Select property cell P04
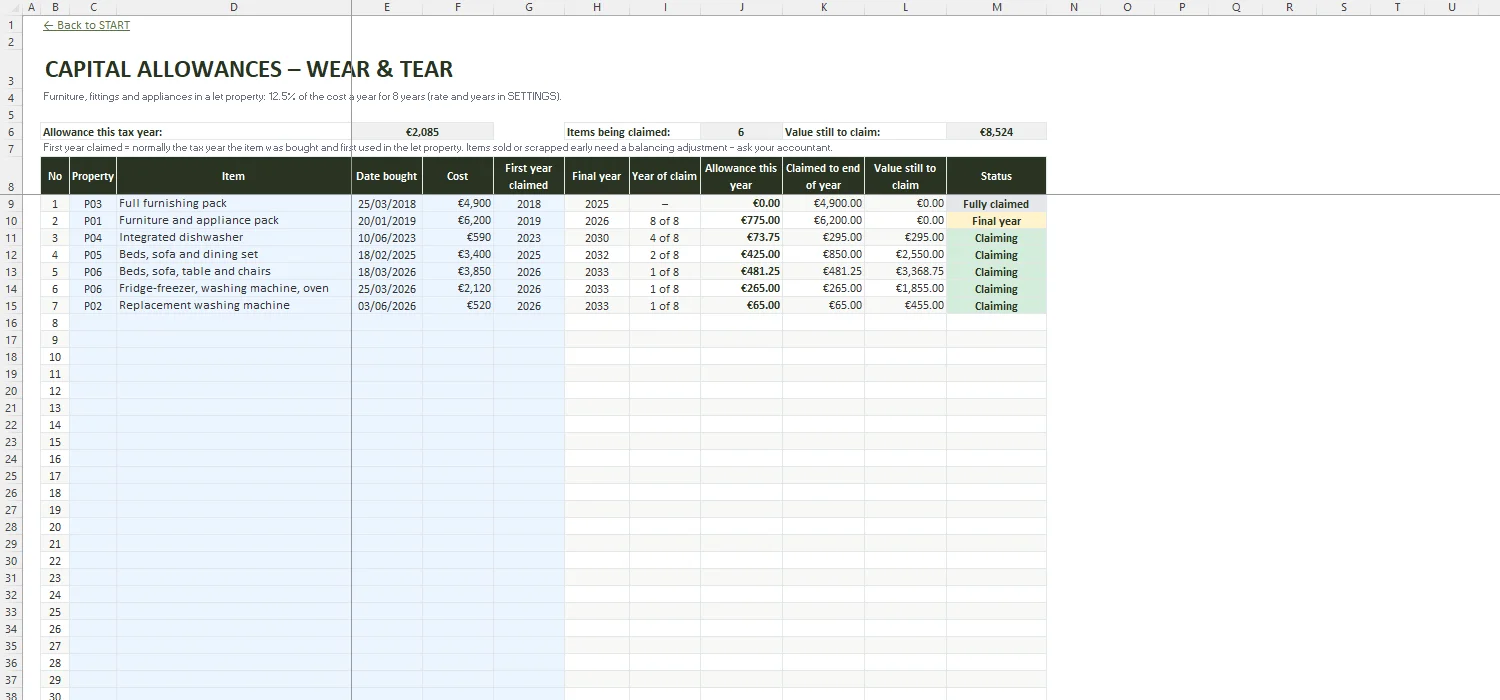The image size is (1500, 700). coord(93,238)
